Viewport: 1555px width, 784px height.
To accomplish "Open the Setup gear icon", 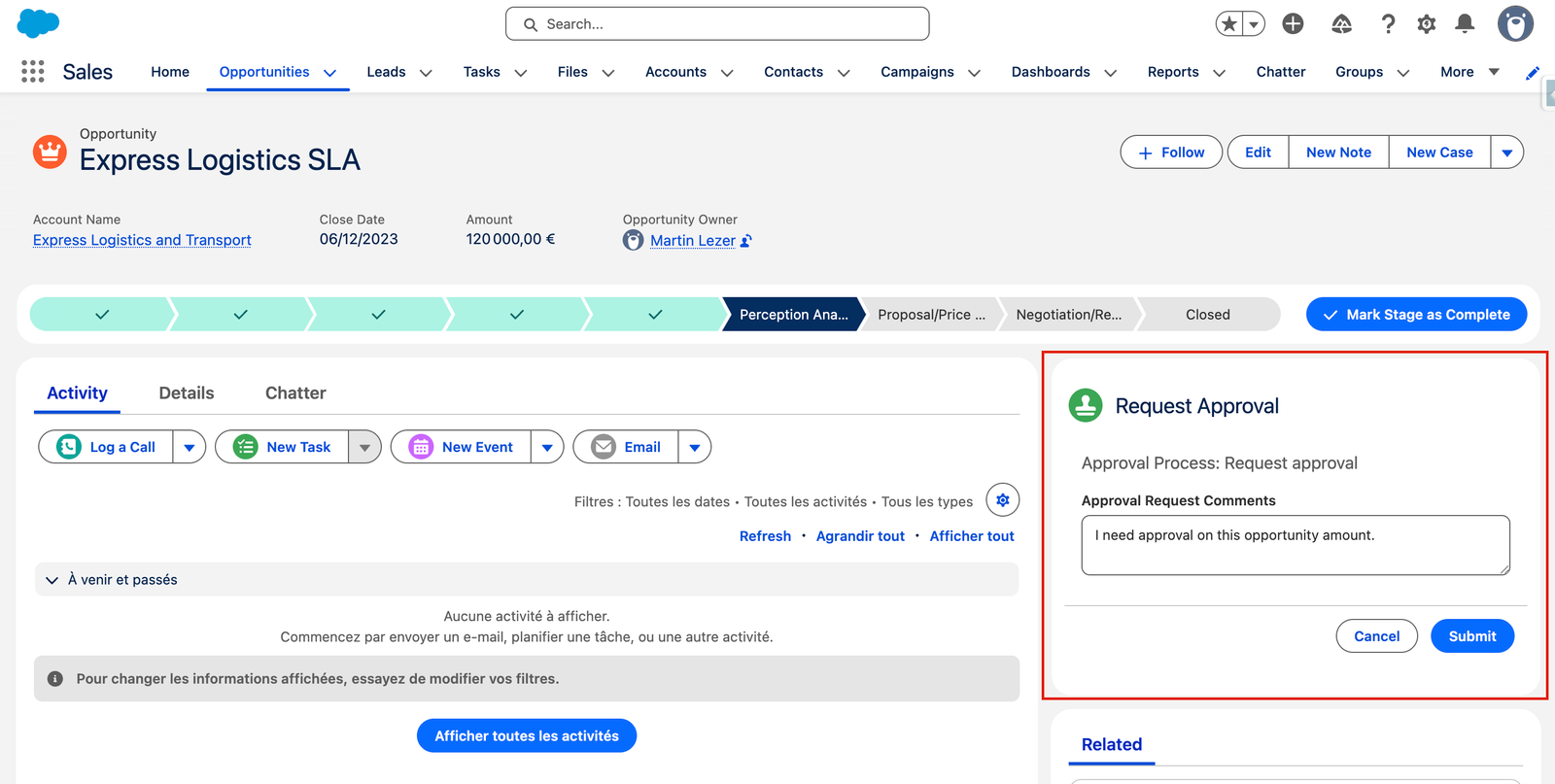I will pos(1426,24).
